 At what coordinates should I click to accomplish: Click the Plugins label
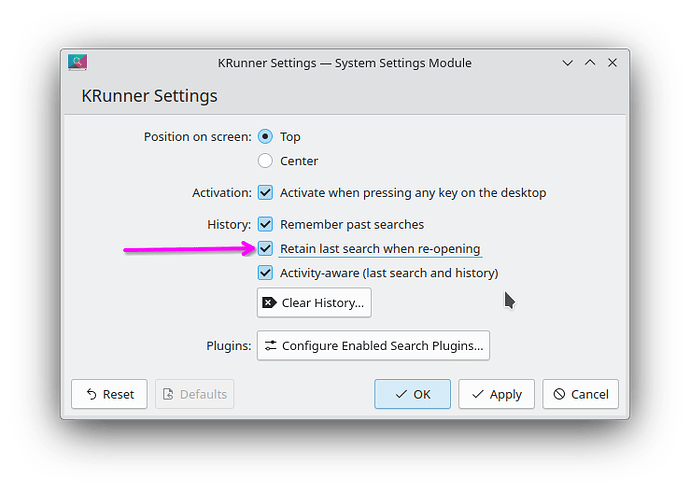[229, 346]
